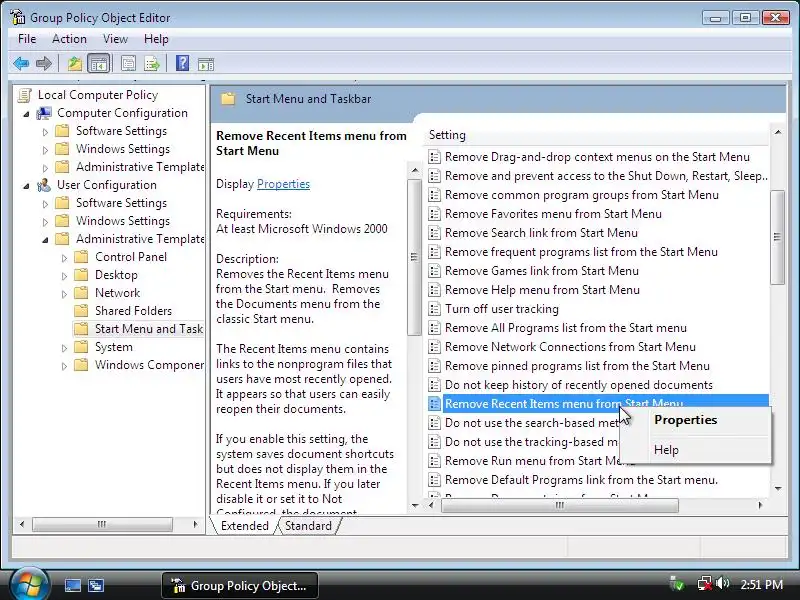
Task: Click the Group Policy Object taskbar button
Action: pos(240,585)
